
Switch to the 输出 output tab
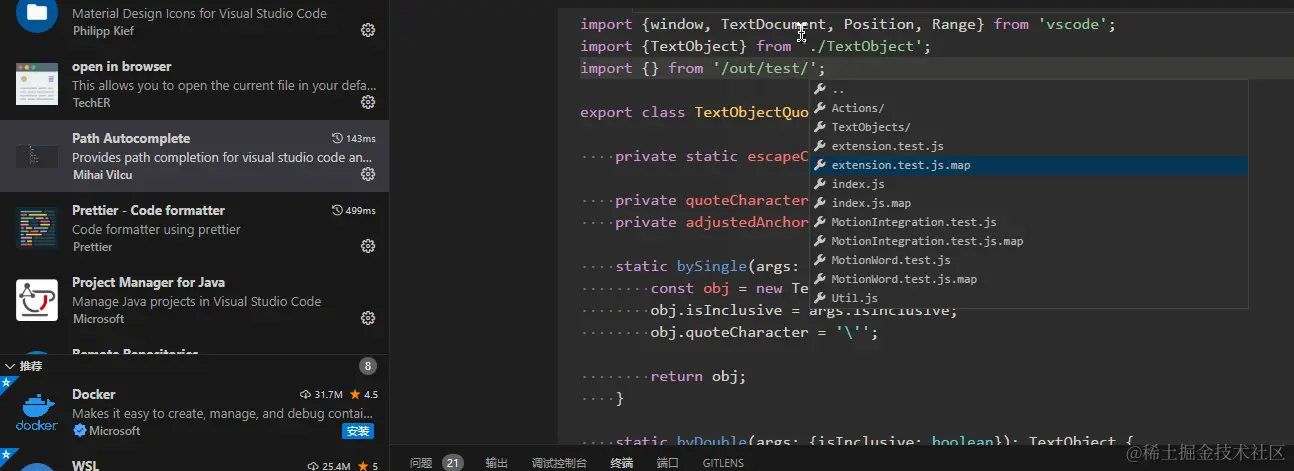pyautogui.click(x=497, y=463)
